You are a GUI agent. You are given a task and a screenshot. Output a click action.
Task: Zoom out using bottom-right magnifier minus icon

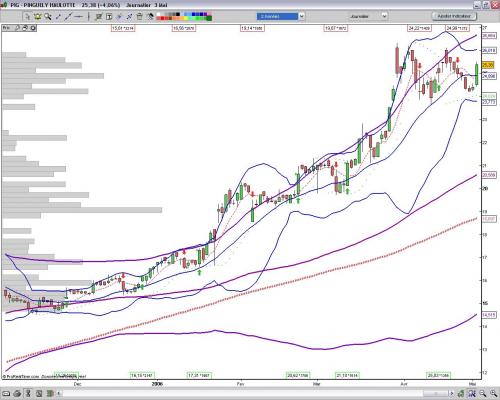[x=482, y=394]
